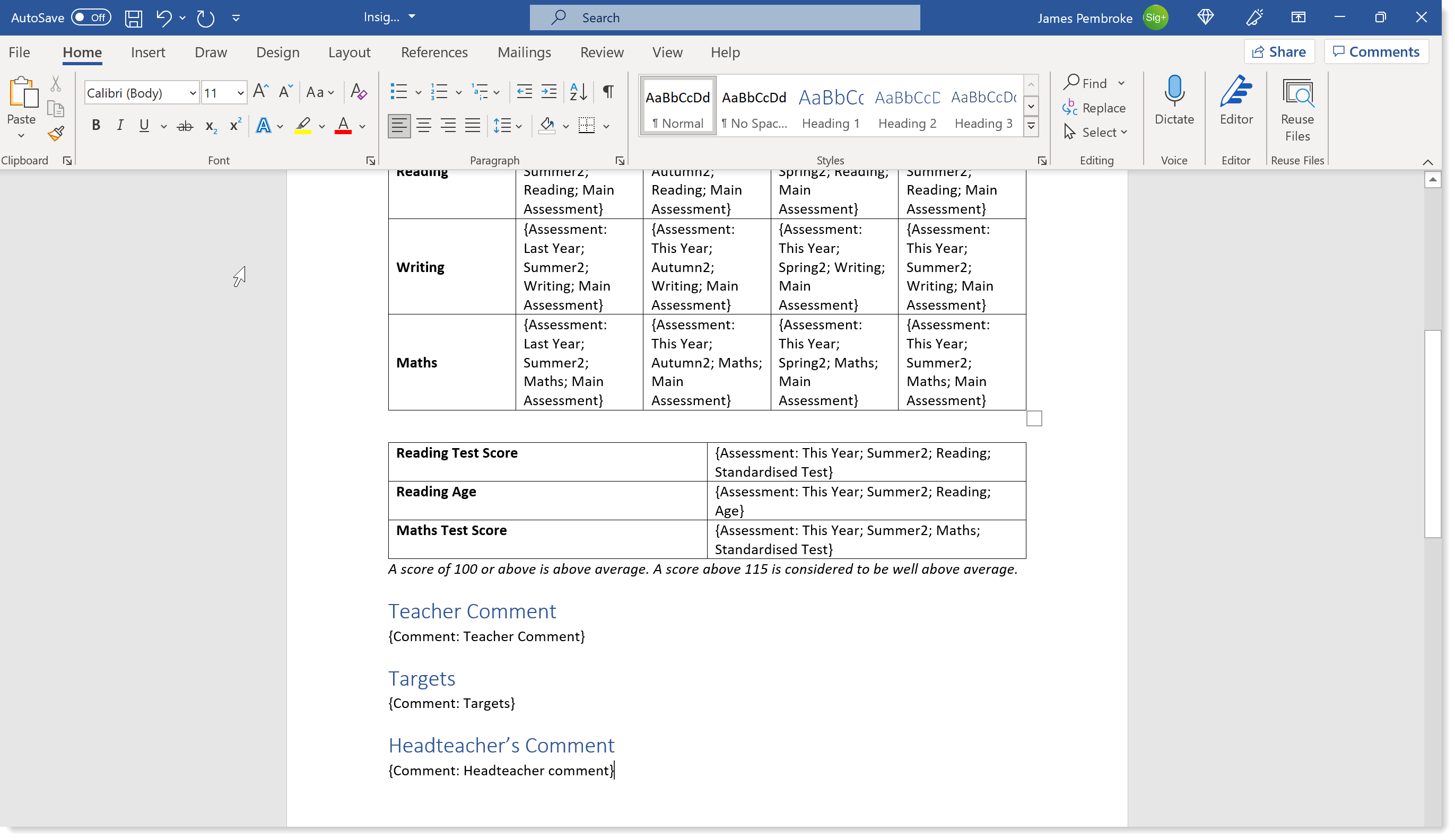
Task: Apply subscript formatting
Action: coord(211,126)
